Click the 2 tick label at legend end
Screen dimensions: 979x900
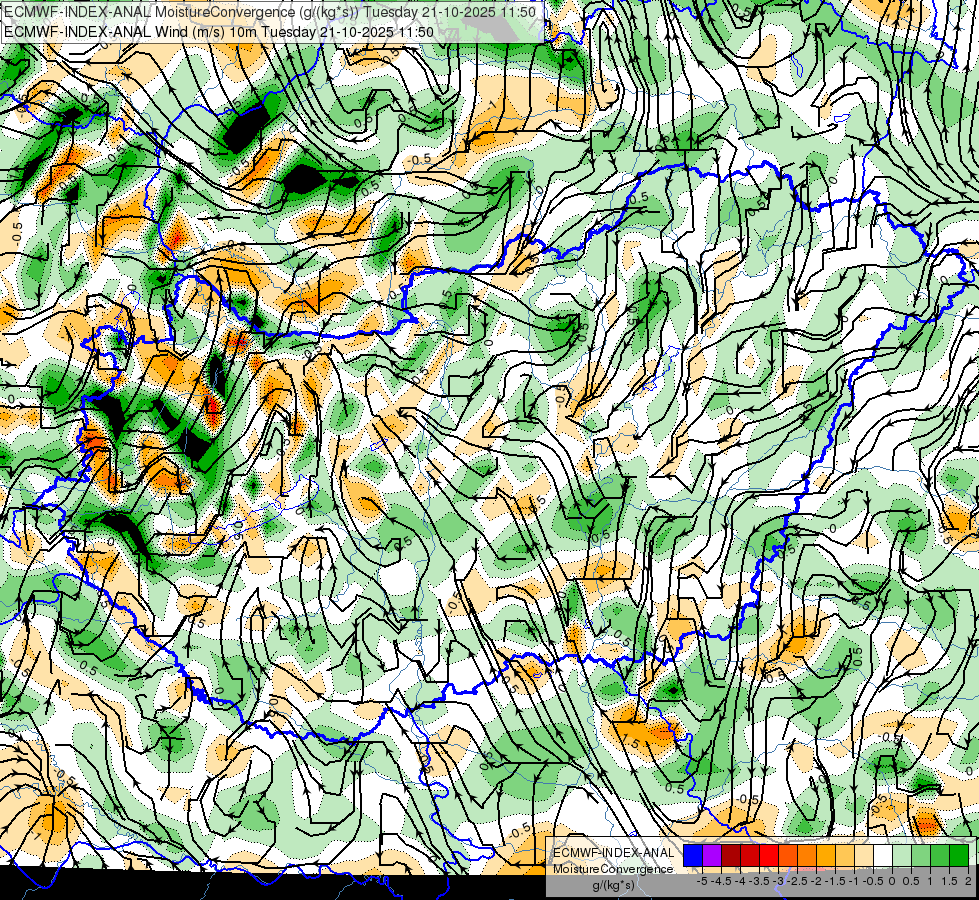pos(968,881)
